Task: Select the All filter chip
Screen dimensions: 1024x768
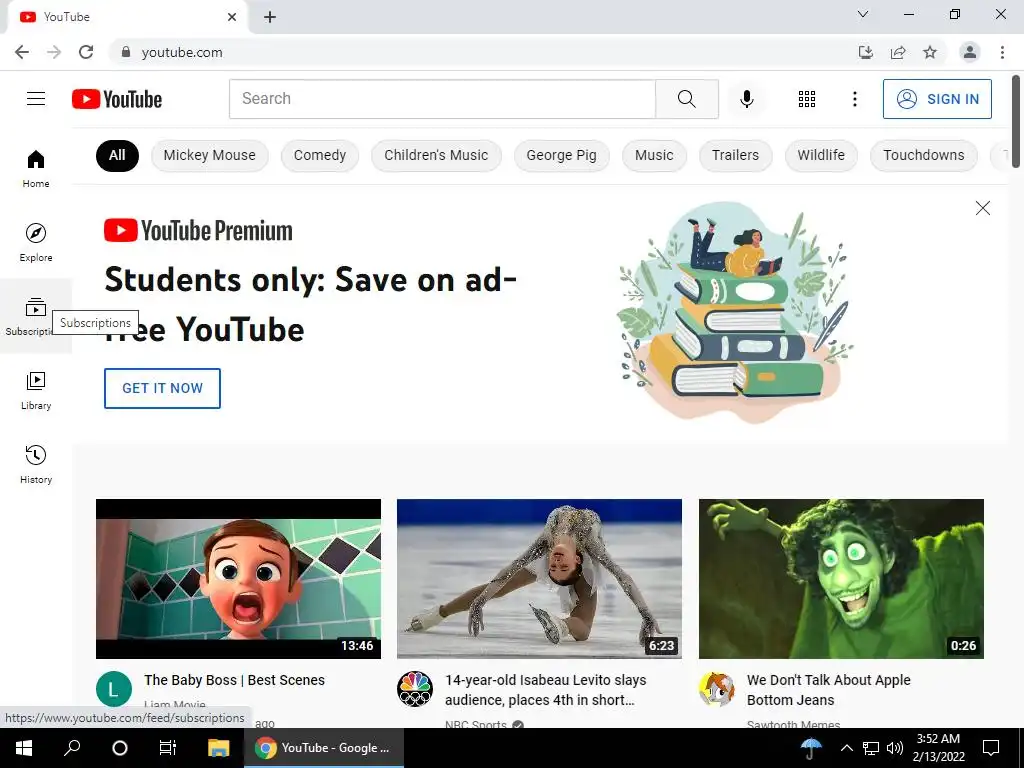Action: point(117,155)
